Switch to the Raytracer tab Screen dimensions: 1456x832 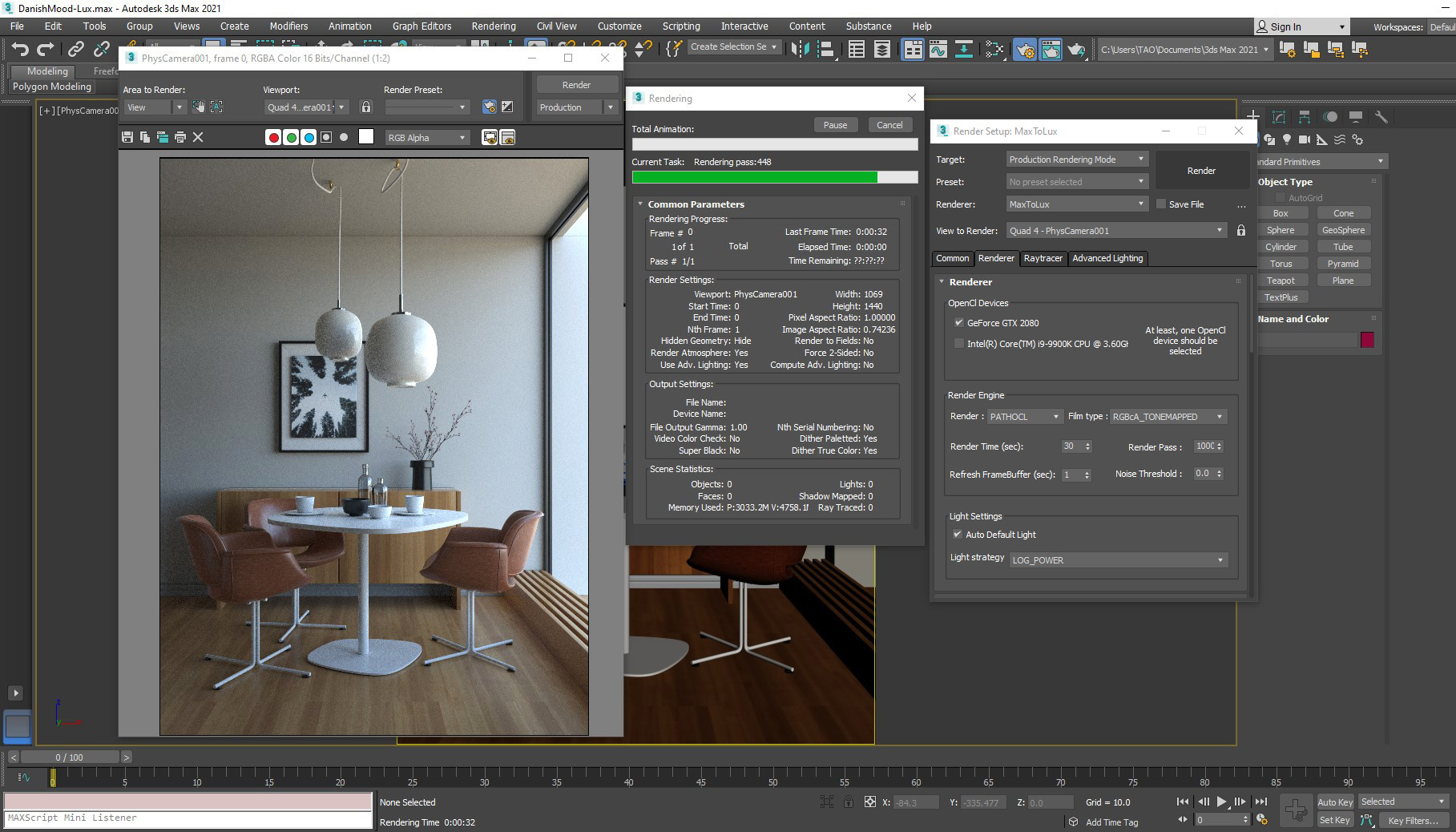1043,258
